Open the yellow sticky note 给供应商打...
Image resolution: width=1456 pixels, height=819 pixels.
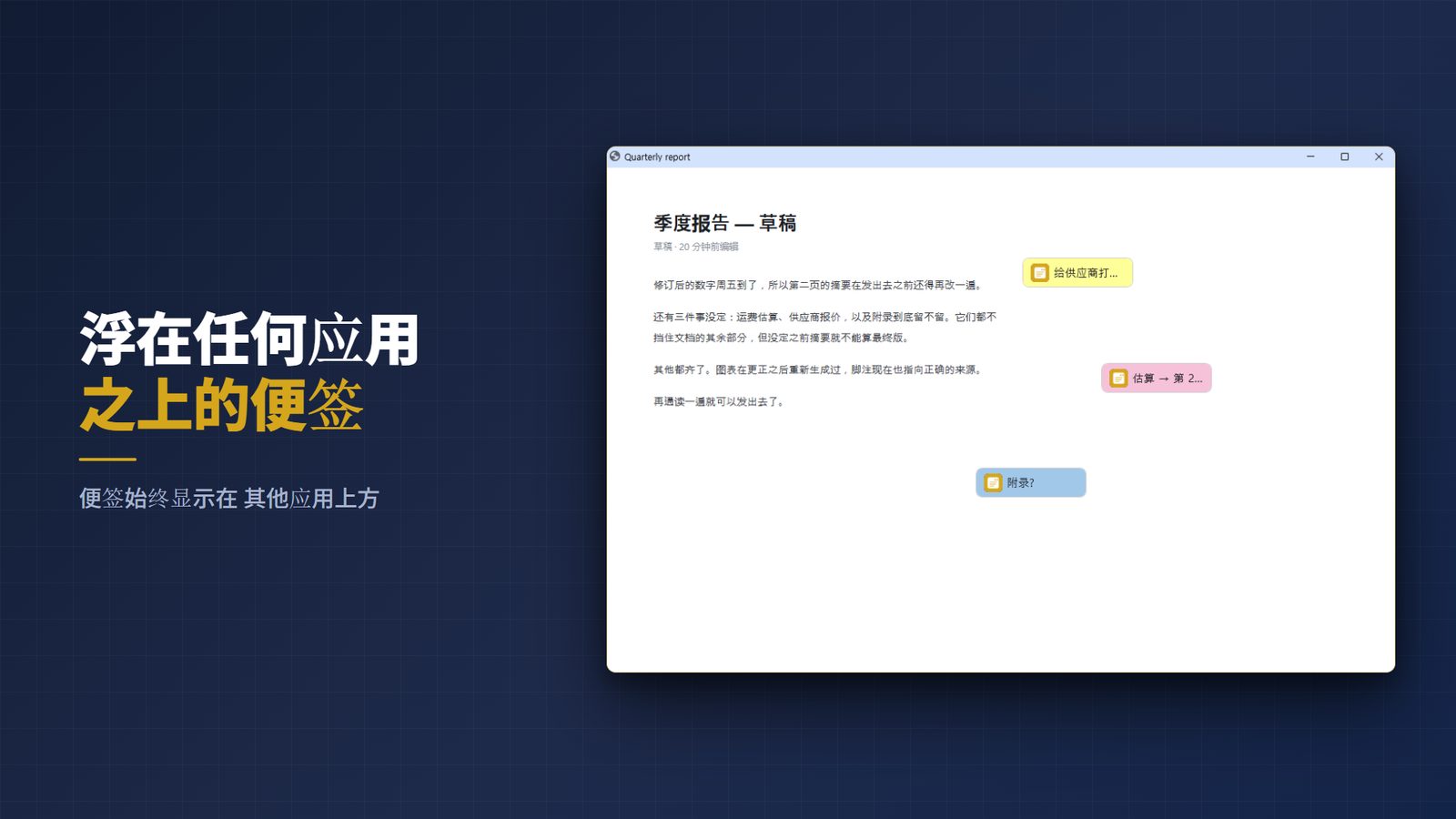click(1077, 273)
